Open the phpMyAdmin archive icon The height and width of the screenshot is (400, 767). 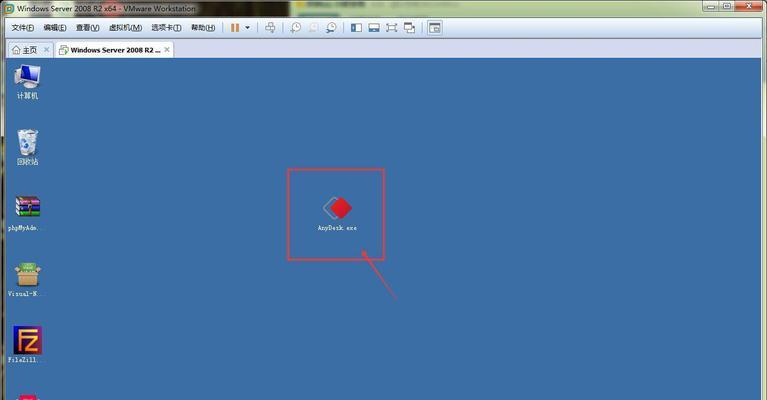point(27,208)
